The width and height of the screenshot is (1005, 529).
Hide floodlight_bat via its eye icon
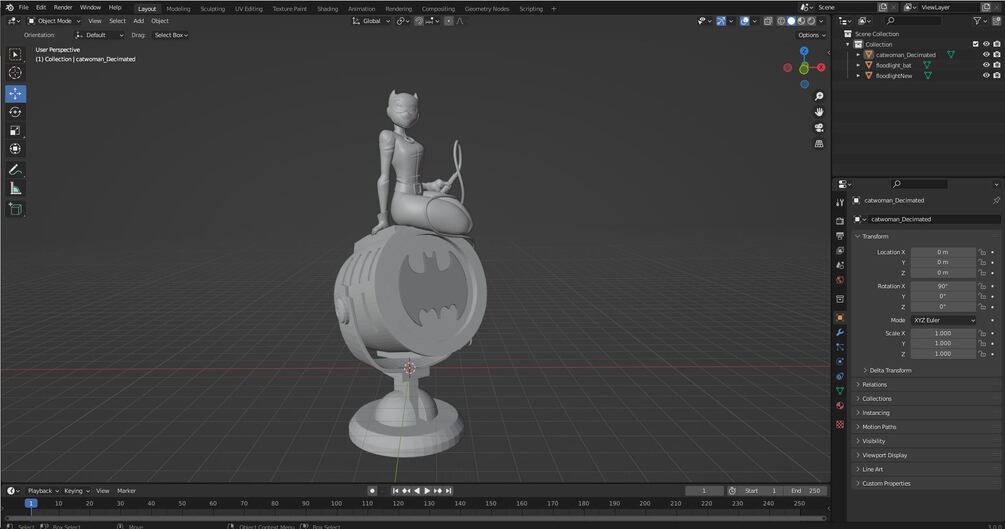click(x=986, y=65)
